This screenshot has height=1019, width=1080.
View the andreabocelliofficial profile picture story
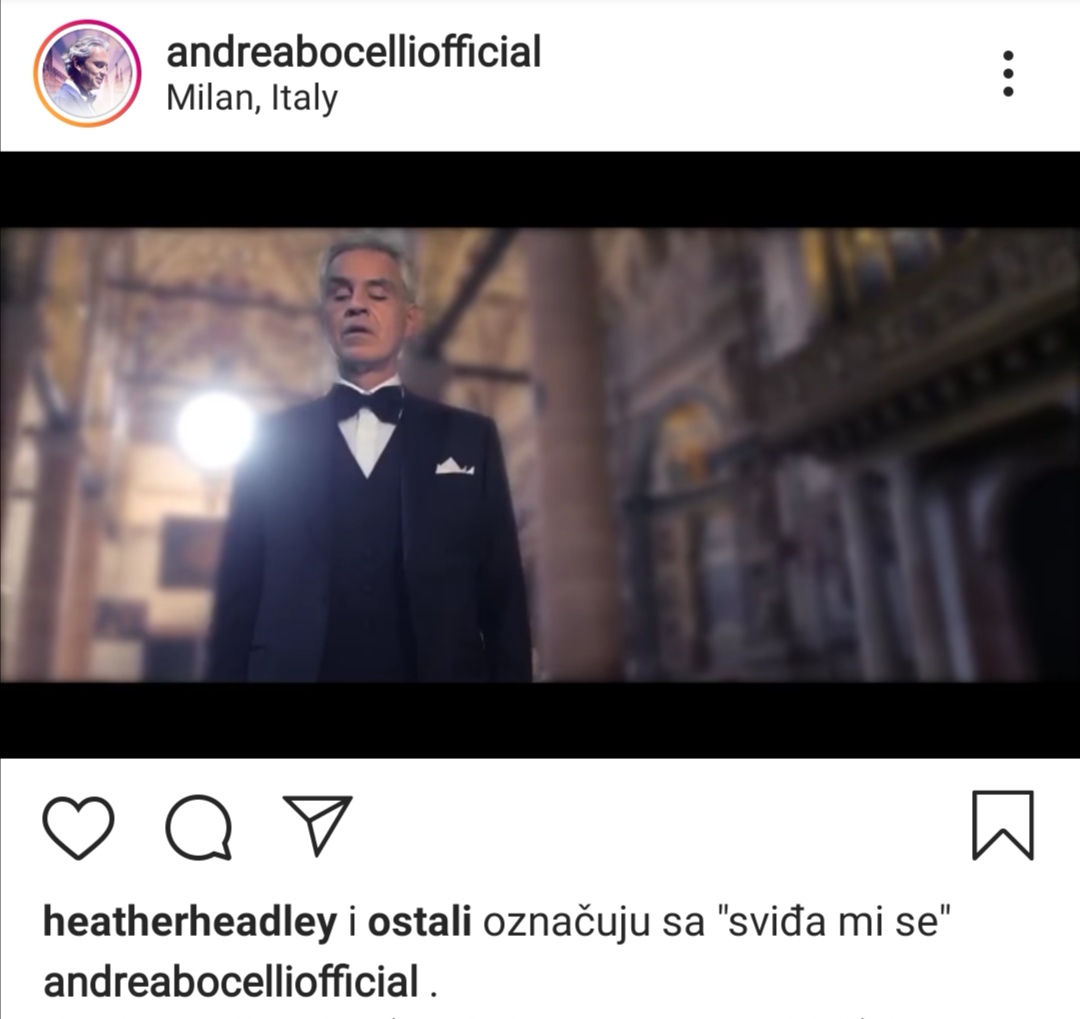tap(87, 73)
